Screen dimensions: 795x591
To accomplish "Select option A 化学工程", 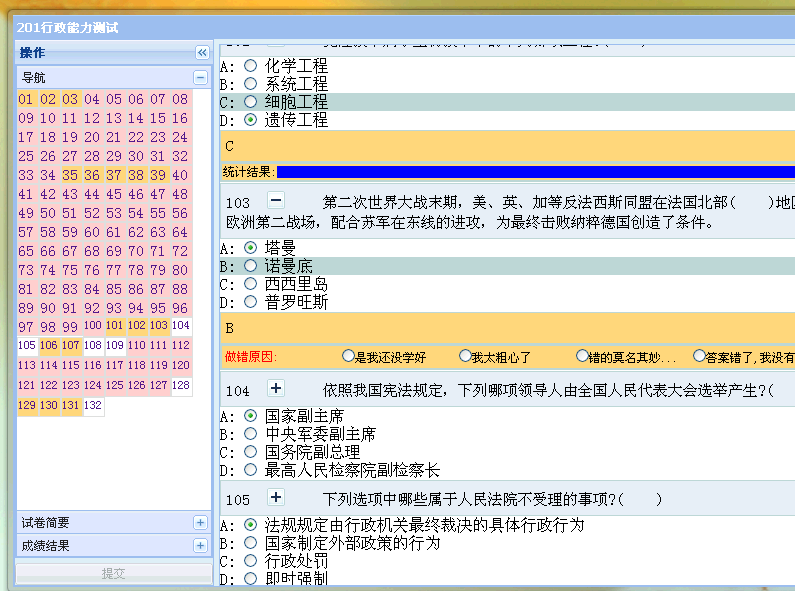I will pyautogui.click(x=250, y=65).
